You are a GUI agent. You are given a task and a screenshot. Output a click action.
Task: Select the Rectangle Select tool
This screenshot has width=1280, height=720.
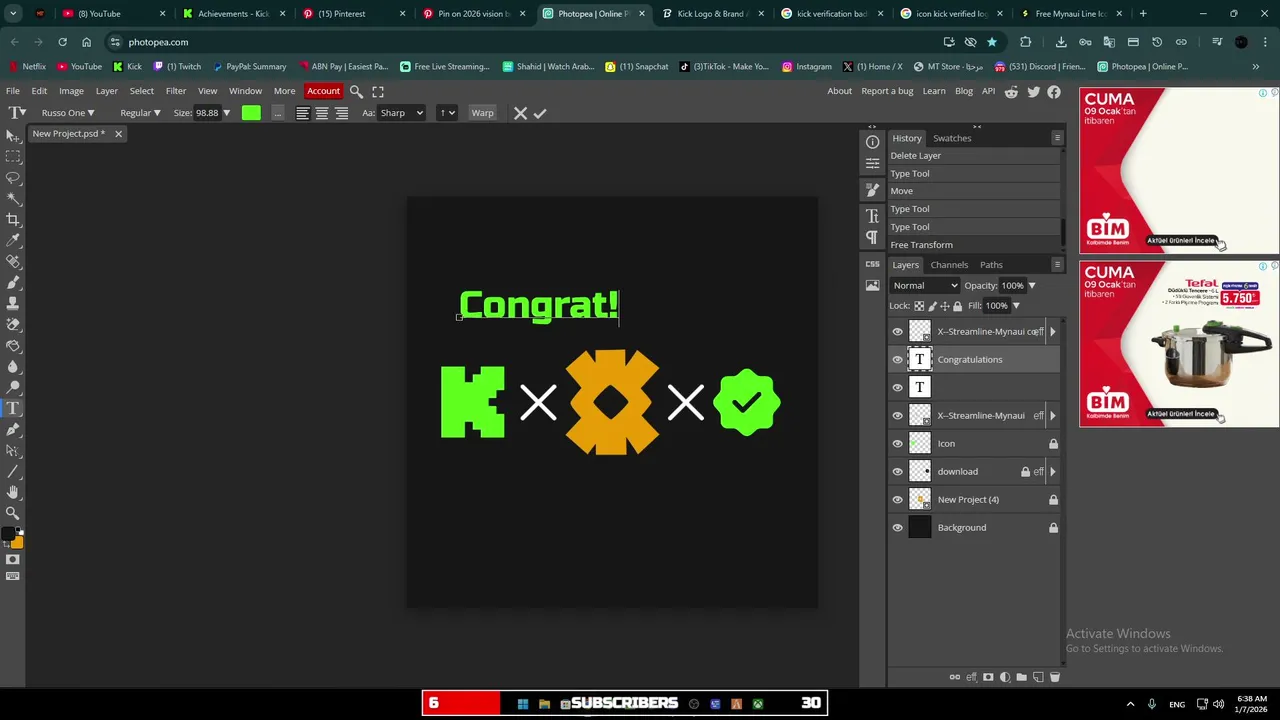tap(13, 156)
